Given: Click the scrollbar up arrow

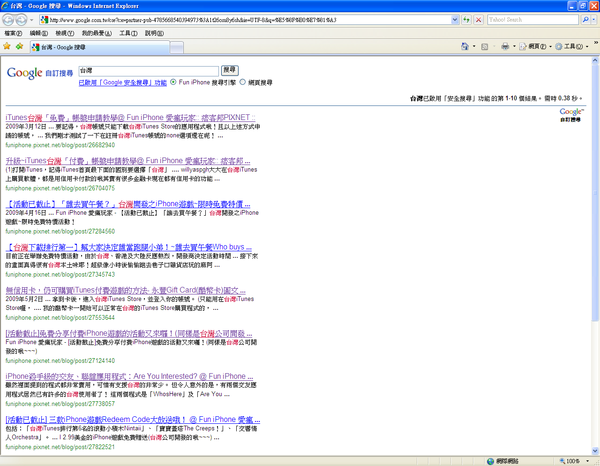Looking at the screenshot, I should tap(595, 60).
